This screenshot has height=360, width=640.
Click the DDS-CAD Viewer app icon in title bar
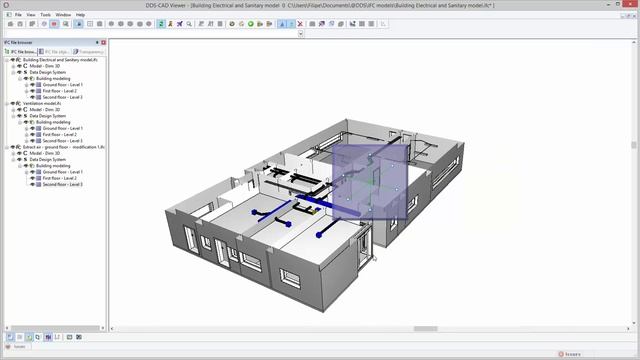coord(6,5)
